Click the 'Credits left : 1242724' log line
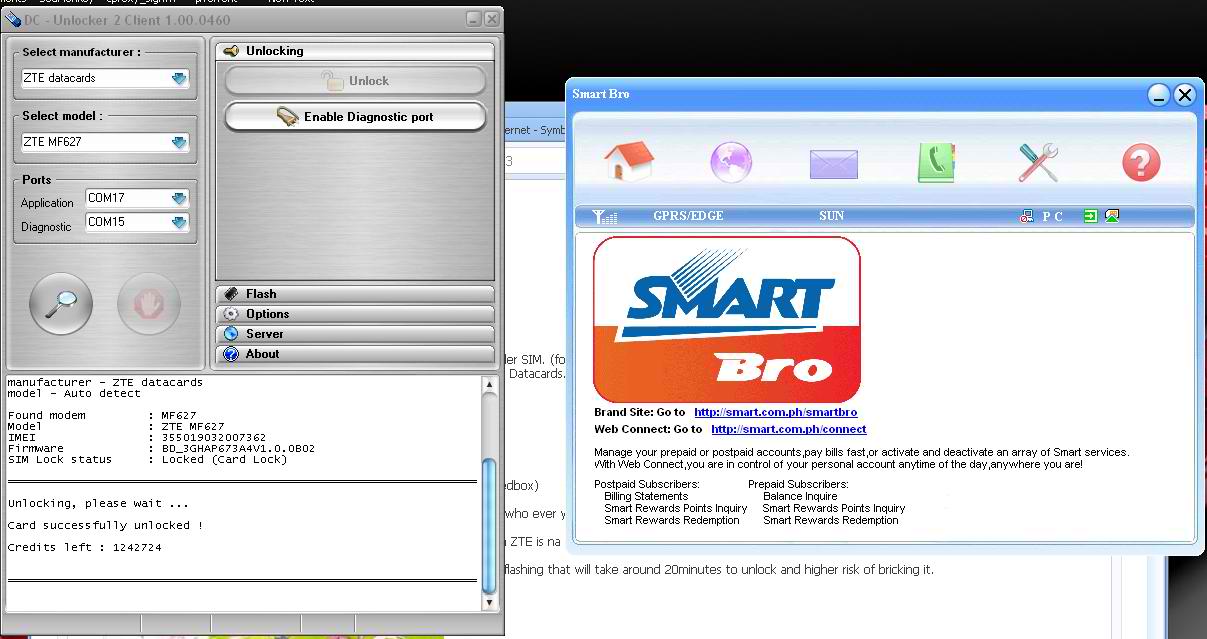Screen dimensions: 1207x639 coord(84,548)
